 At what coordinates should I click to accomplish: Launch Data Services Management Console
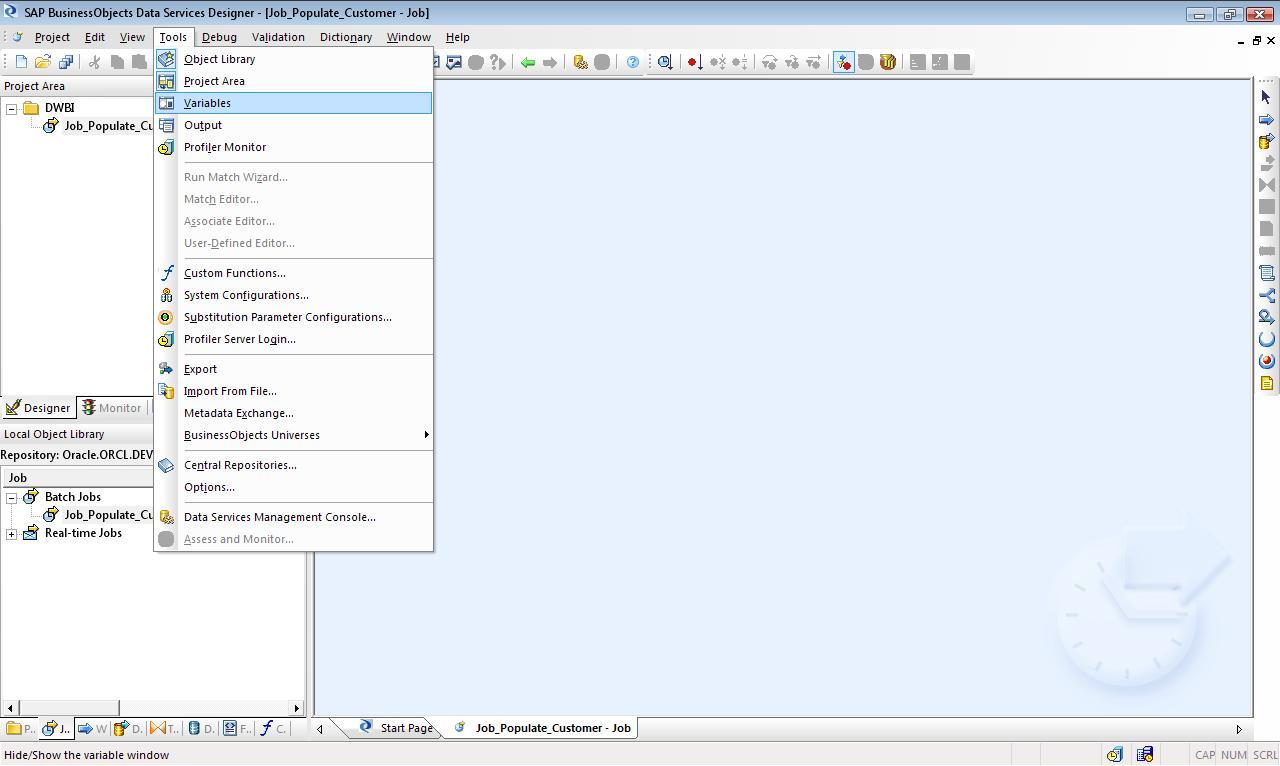pyautogui.click(x=293, y=517)
